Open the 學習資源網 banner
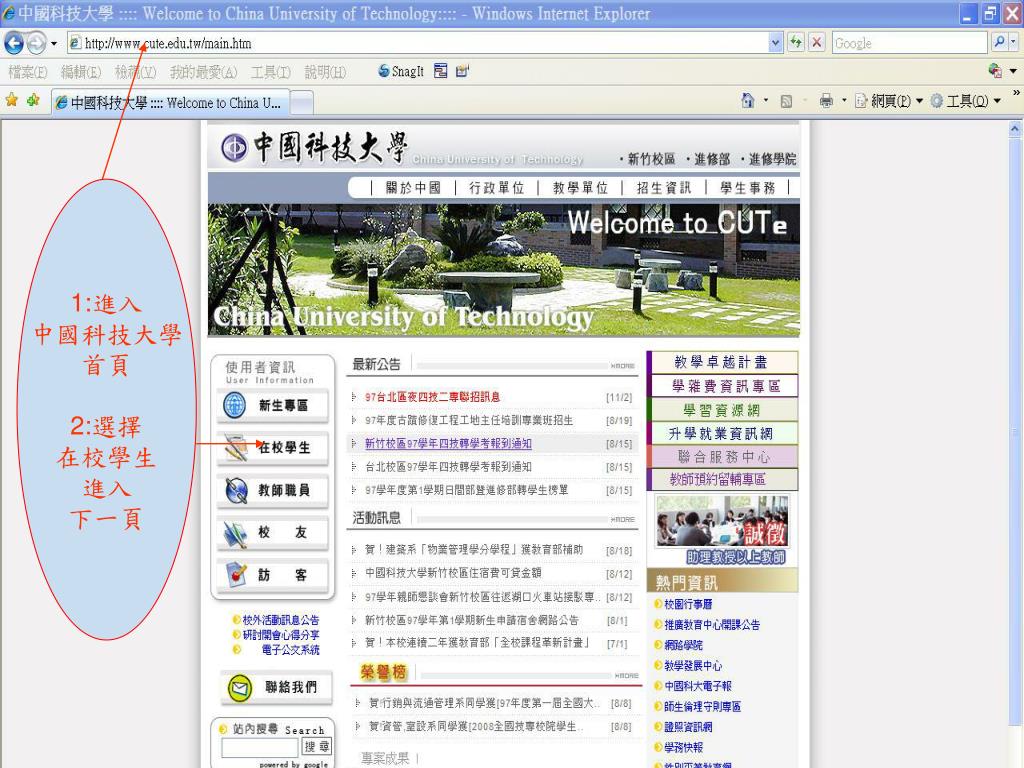The height and width of the screenshot is (768, 1024). (x=722, y=410)
